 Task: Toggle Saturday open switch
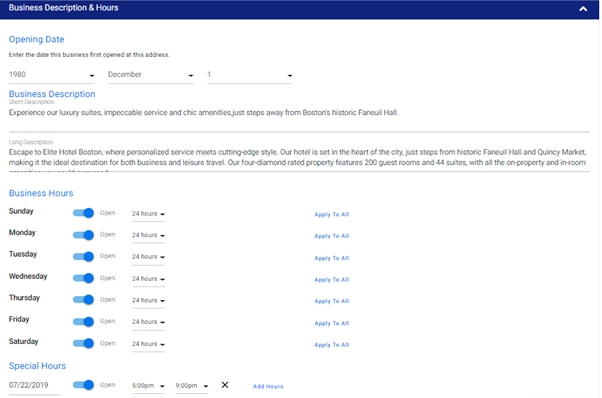(83, 343)
